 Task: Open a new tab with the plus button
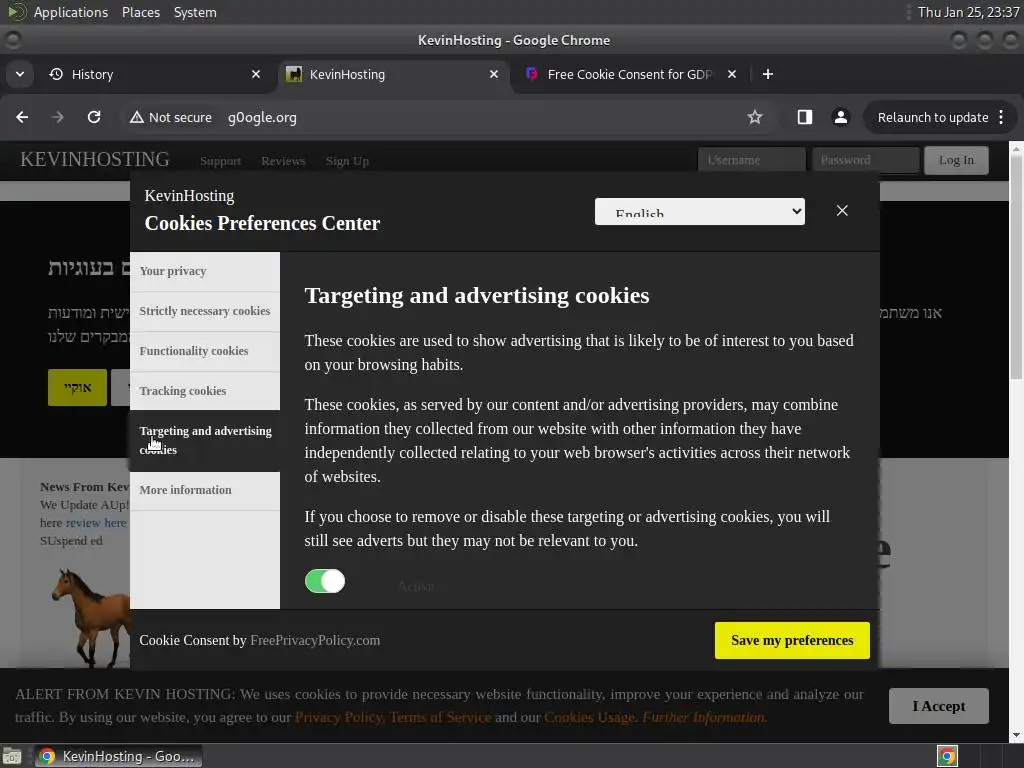click(768, 74)
